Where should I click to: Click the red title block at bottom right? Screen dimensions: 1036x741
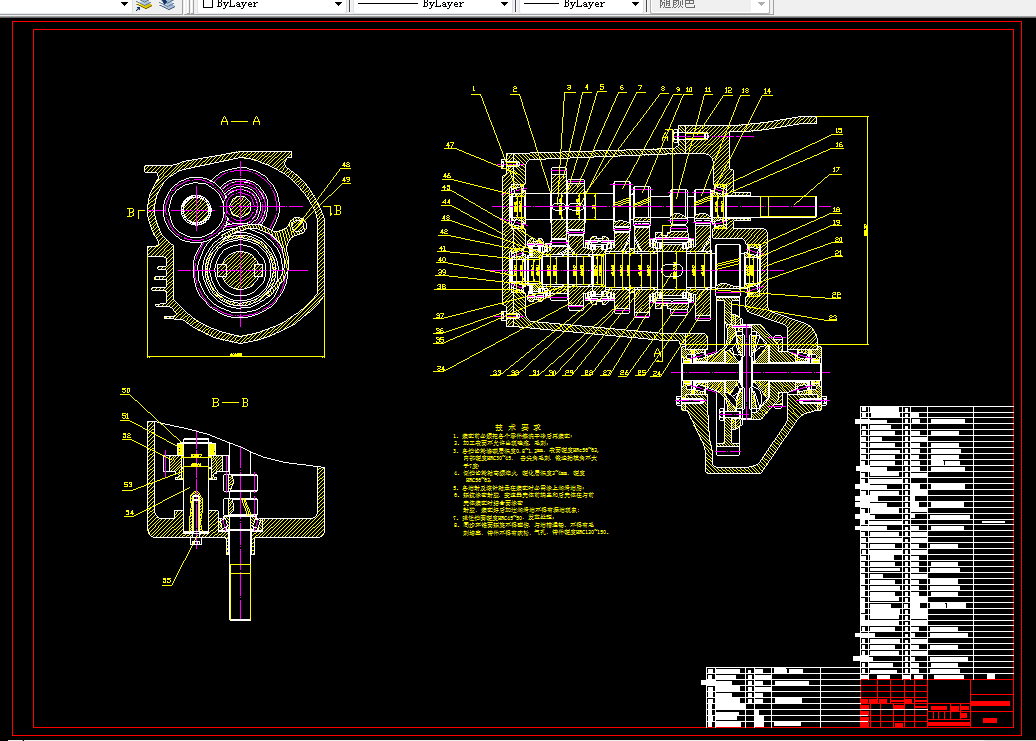(x=937, y=703)
